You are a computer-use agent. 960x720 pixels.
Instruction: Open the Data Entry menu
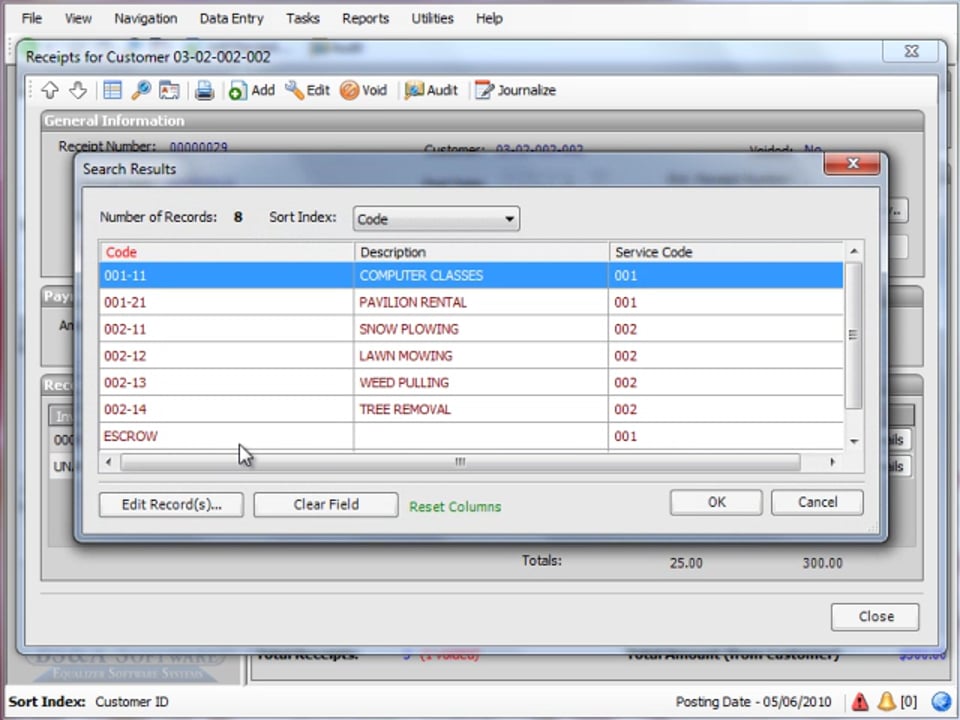[231, 18]
